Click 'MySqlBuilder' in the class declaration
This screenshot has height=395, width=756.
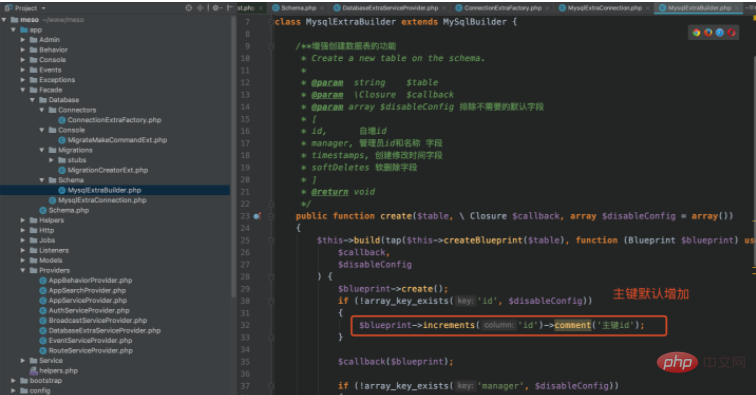click(475, 22)
